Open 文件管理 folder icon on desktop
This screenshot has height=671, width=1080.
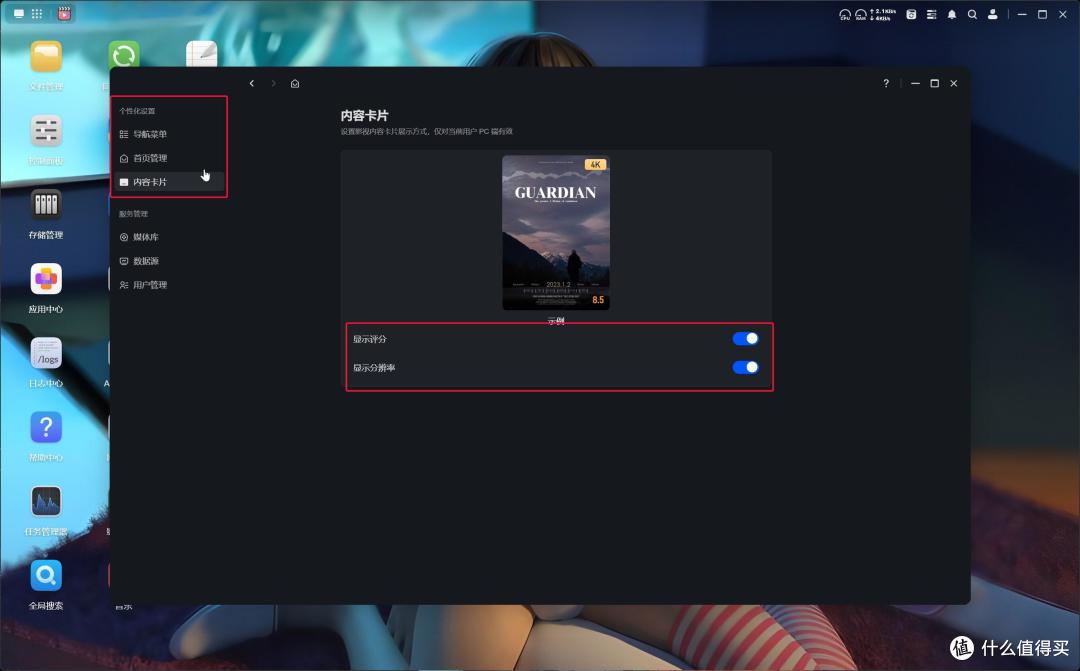click(x=46, y=56)
